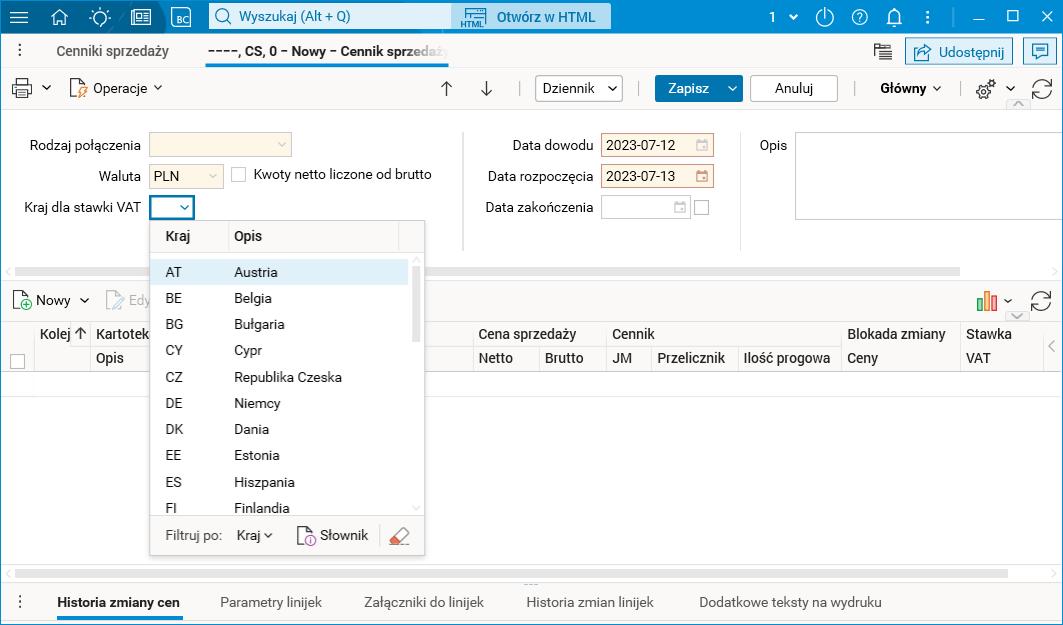Open calendar for Data rozpoczęcia
1063x625 pixels.
point(702,176)
